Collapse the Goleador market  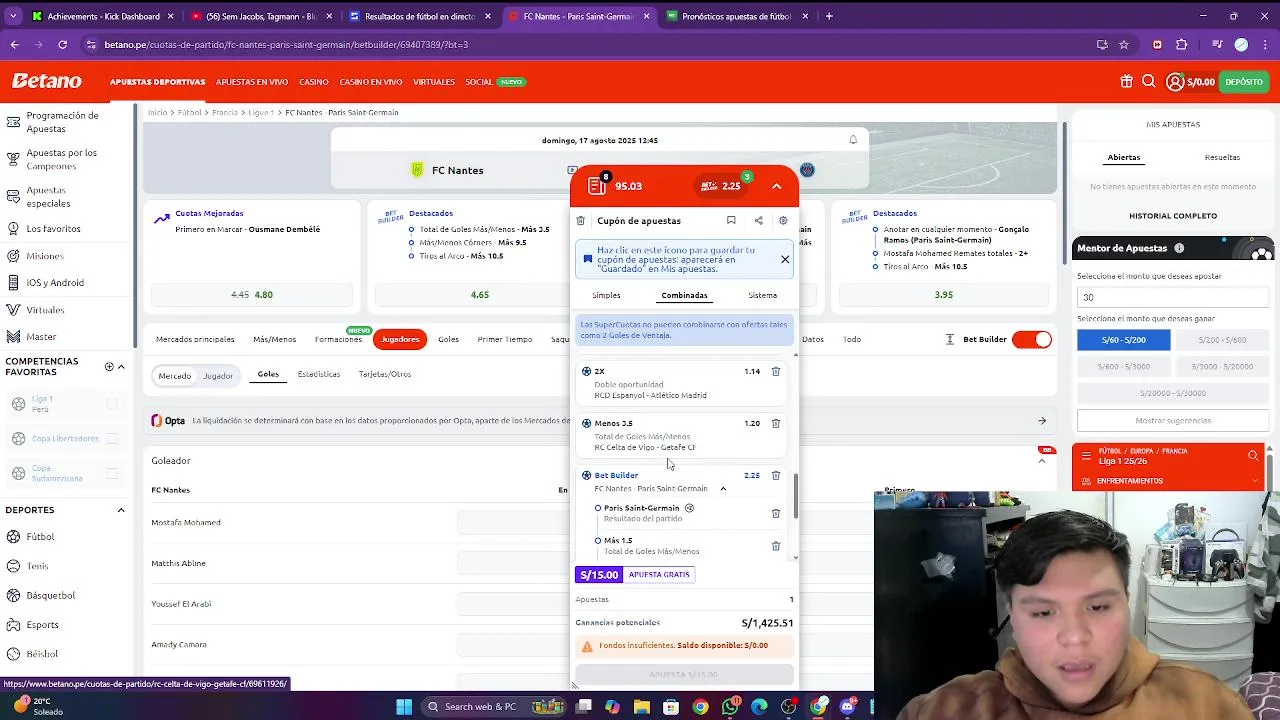[1041, 461]
